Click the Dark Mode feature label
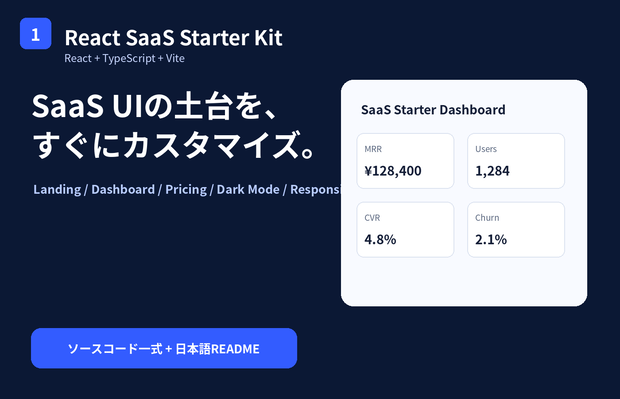 (x=248, y=189)
